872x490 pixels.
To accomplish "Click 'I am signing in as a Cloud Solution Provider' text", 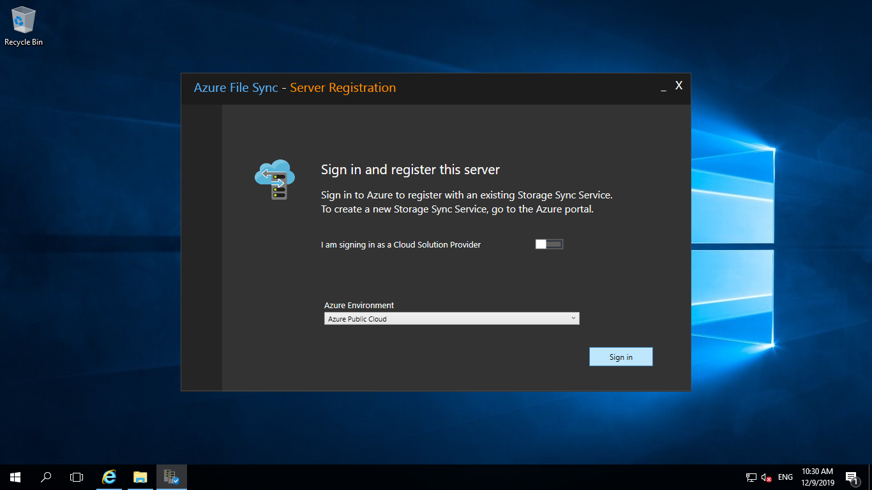I will click(x=400, y=245).
